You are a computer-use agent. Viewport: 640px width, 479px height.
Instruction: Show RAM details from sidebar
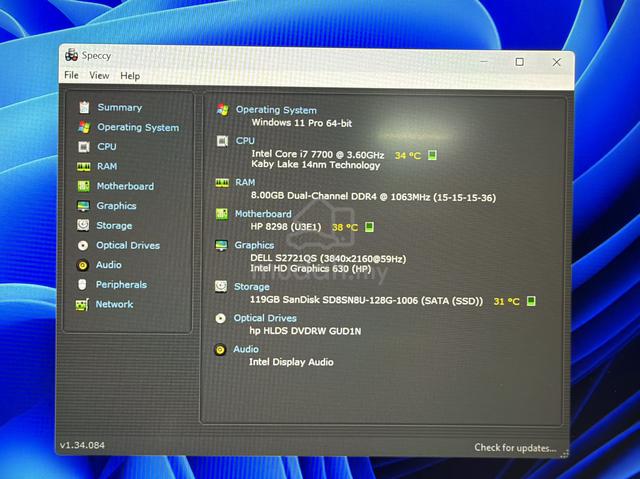pyautogui.click(x=107, y=166)
